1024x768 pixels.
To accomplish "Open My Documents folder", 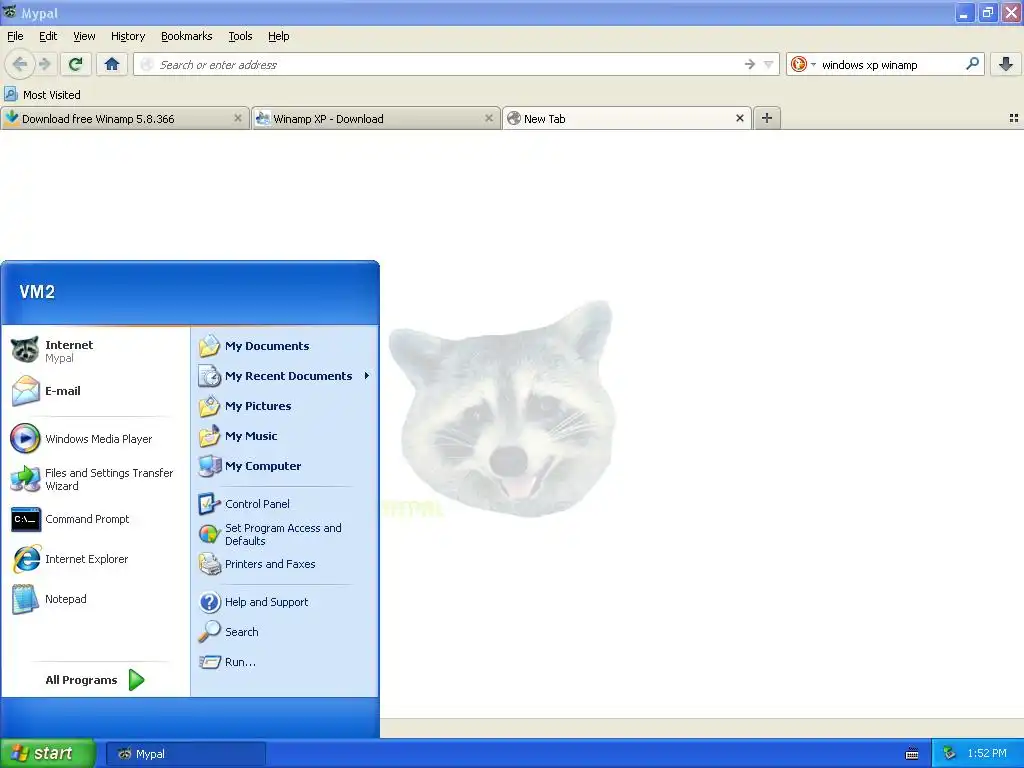I will [x=284, y=345].
